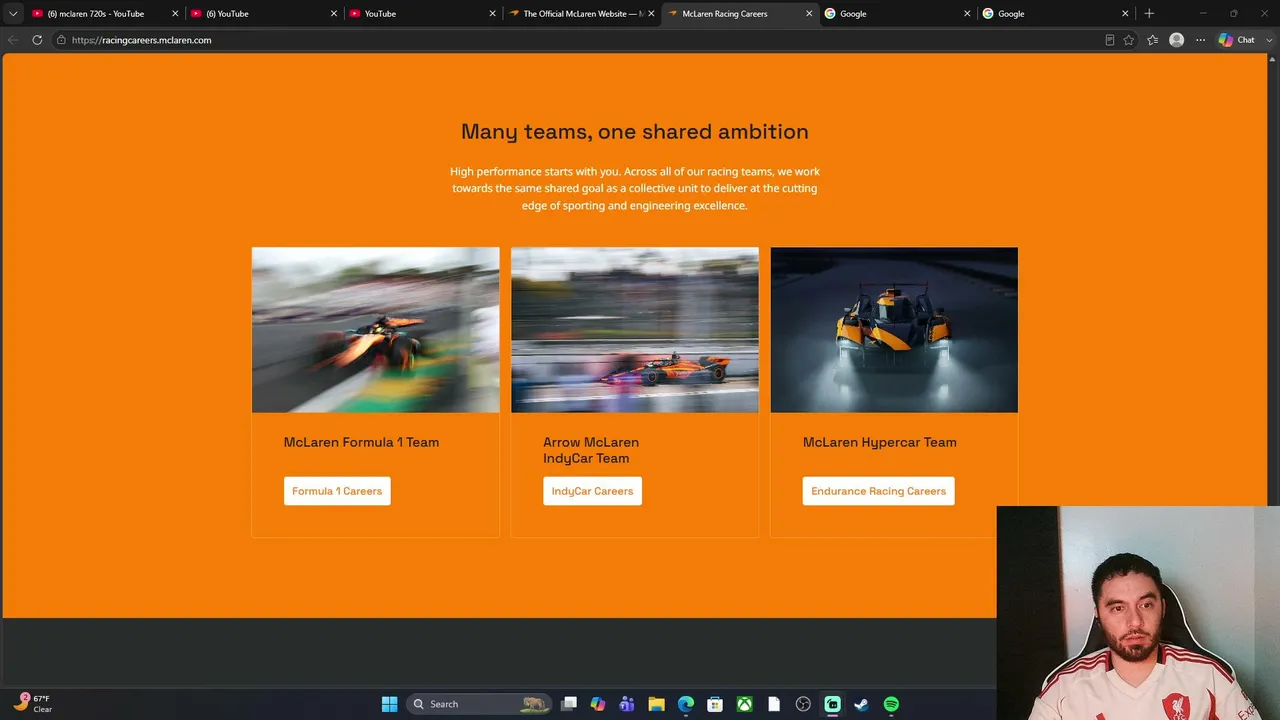
Task: Close the 'mclaren 720s - YouTube' tab
Action: pos(175,14)
